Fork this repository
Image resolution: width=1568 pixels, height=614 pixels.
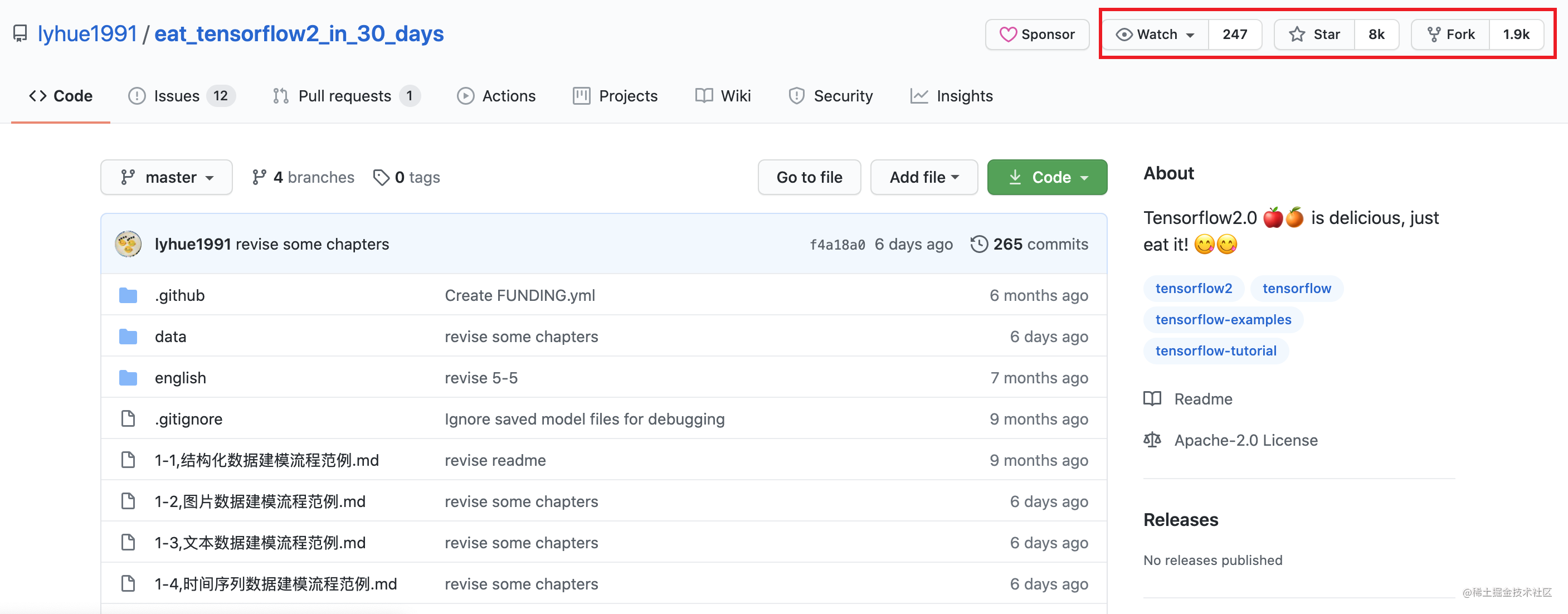point(1450,35)
